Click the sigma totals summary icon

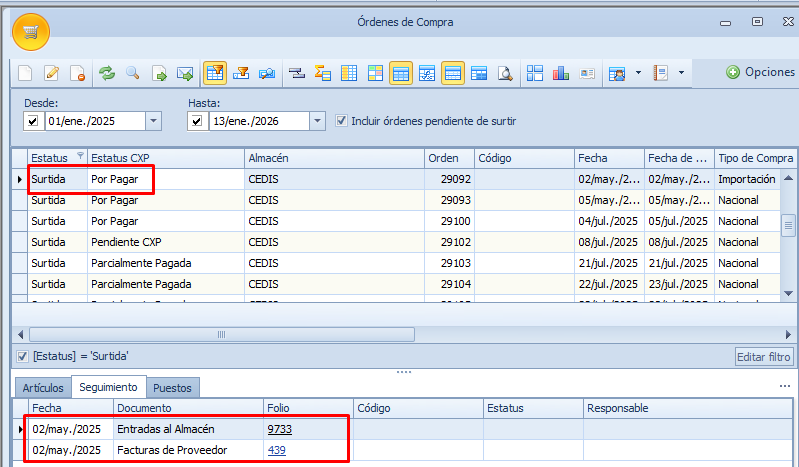323,73
